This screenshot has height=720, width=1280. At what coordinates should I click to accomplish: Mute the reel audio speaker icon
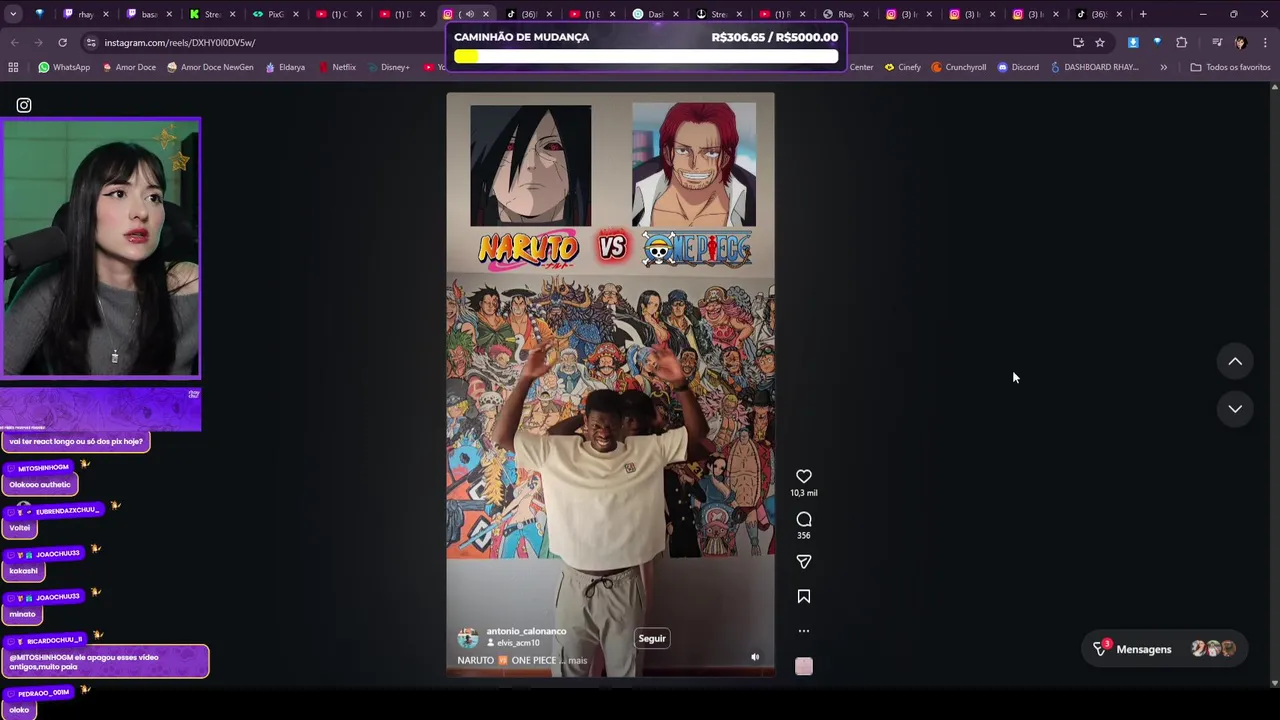pos(755,657)
